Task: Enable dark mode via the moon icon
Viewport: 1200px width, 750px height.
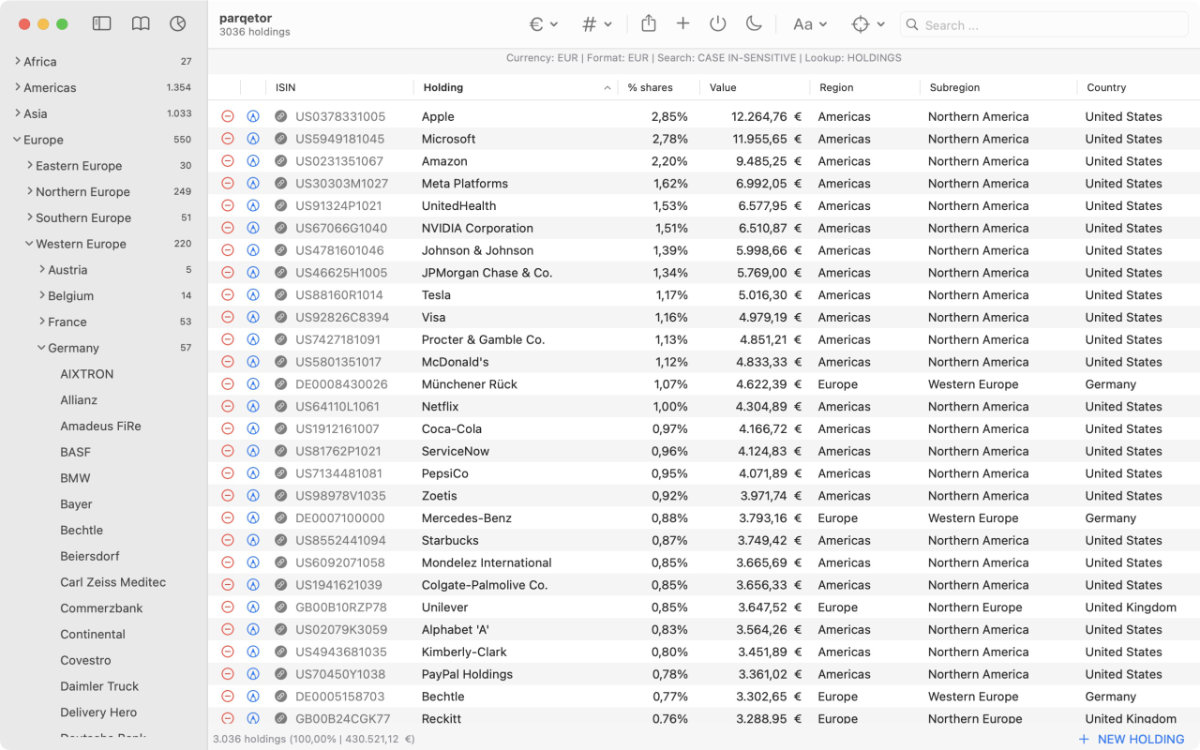Action: 752,24
